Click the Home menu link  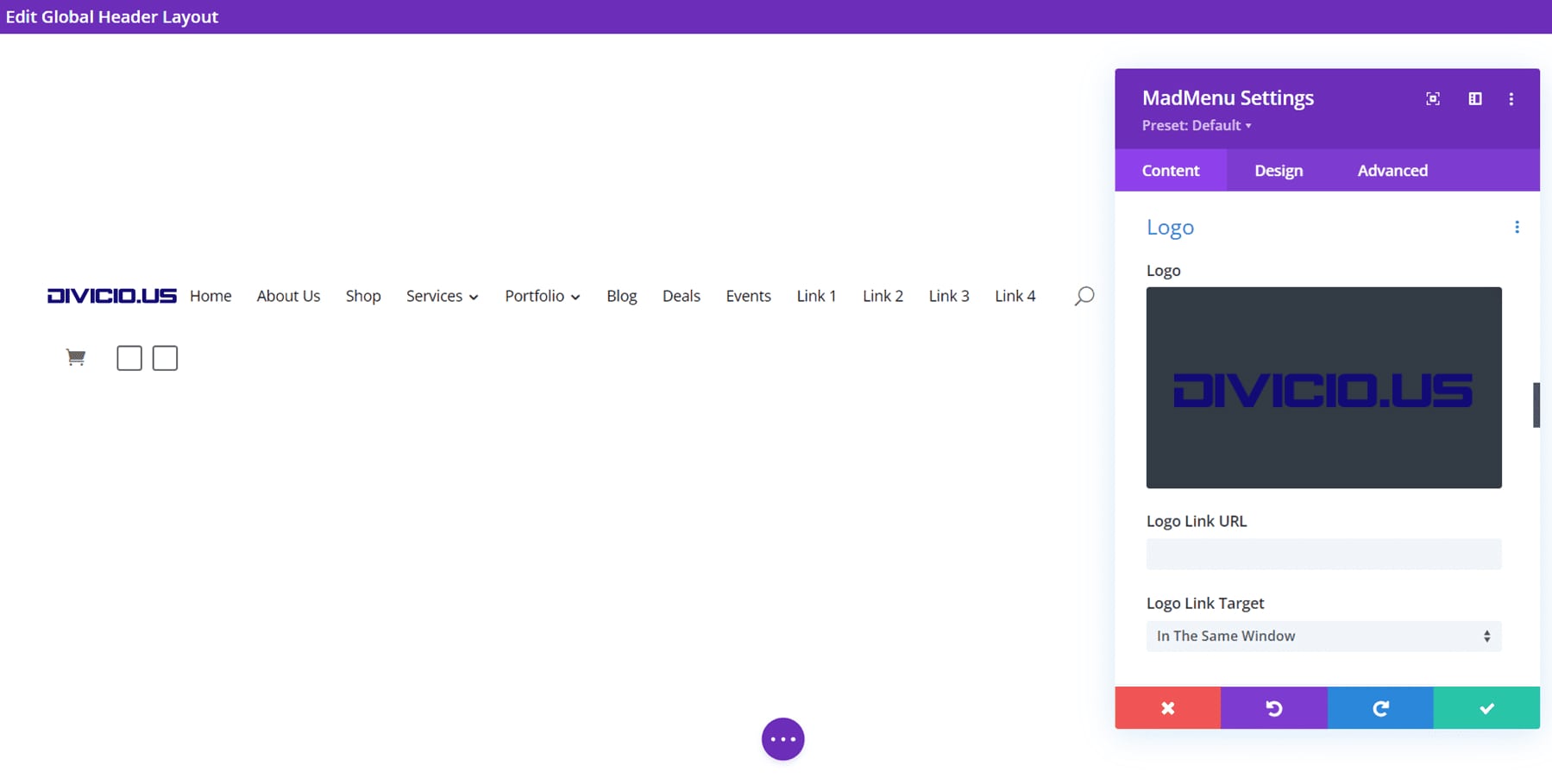tap(210, 296)
